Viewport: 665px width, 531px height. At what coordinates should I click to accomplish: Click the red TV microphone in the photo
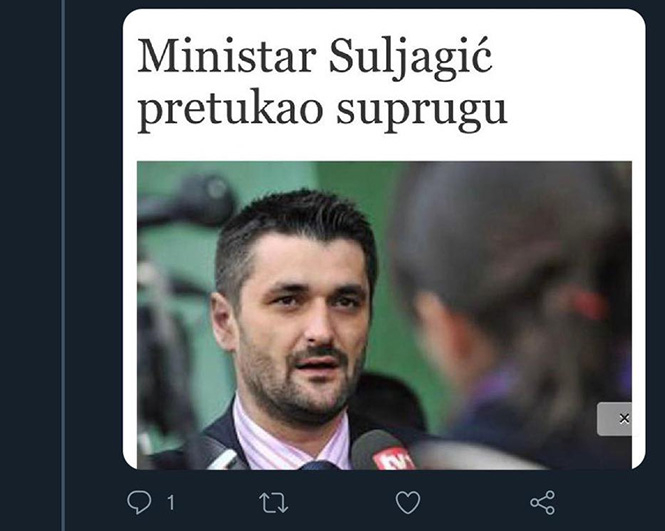click(x=383, y=451)
